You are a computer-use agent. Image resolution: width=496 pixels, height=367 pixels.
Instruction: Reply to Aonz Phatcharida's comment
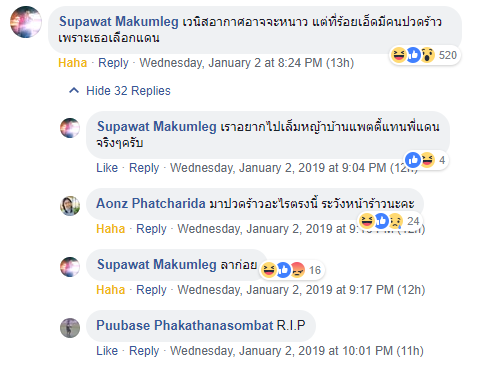(151, 229)
